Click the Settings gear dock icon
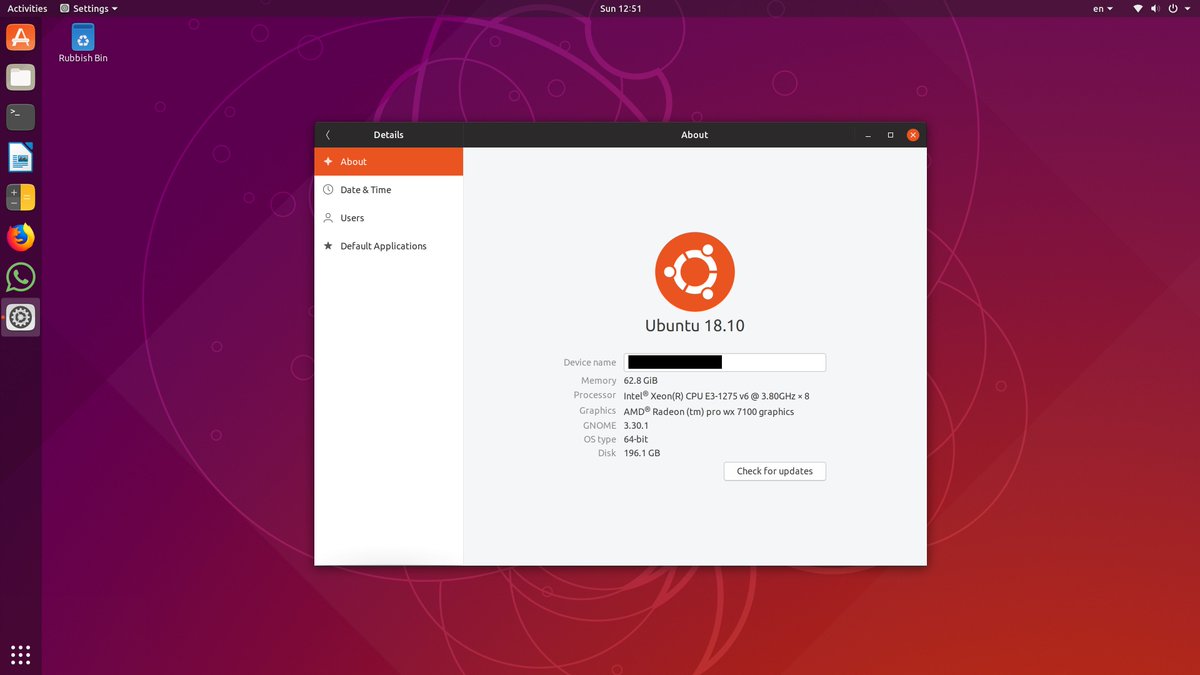Viewport: 1200px width, 675px height. (21, 318)
